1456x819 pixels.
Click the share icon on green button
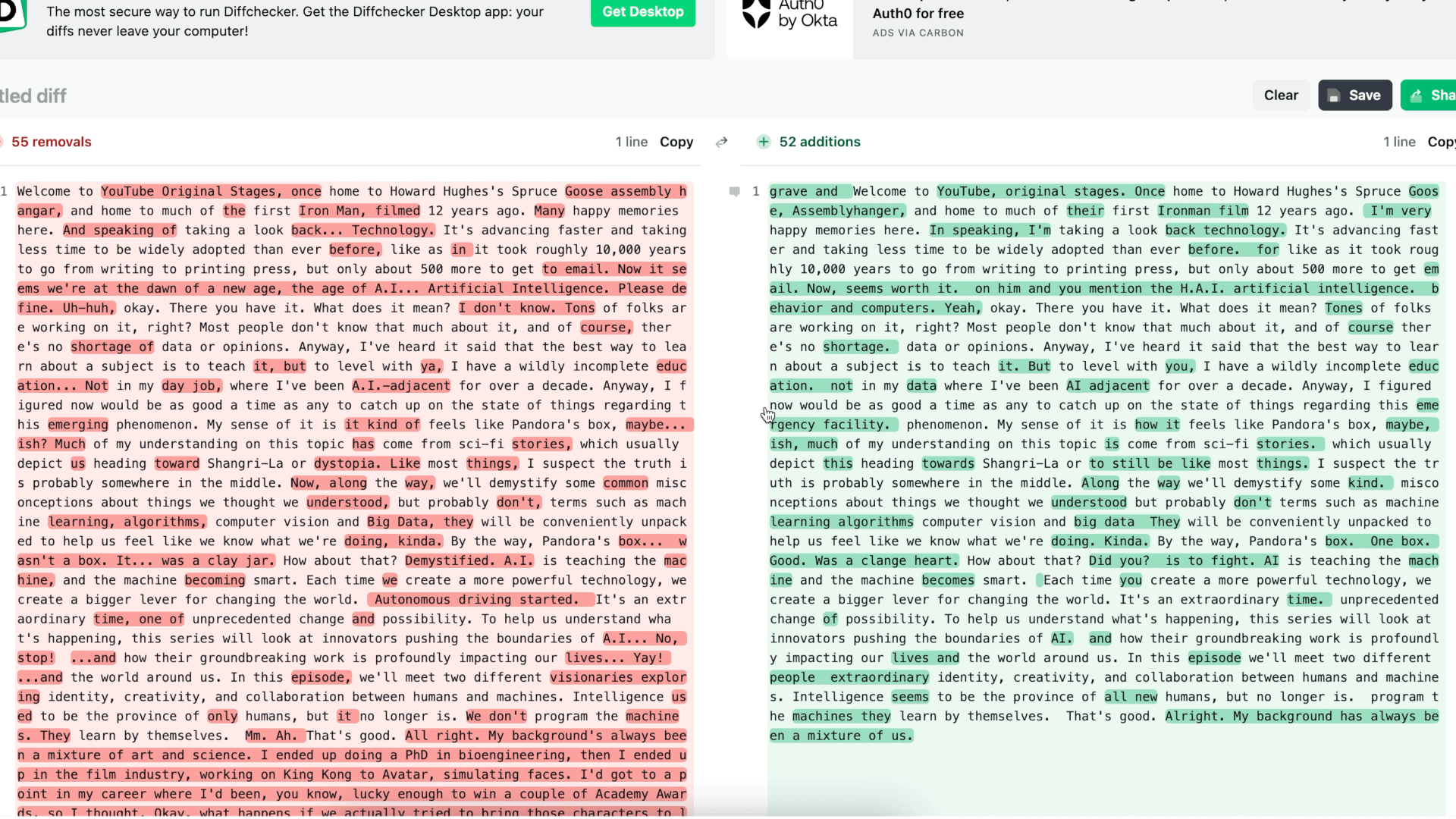pyautogui.click(x=1416, y=96)
